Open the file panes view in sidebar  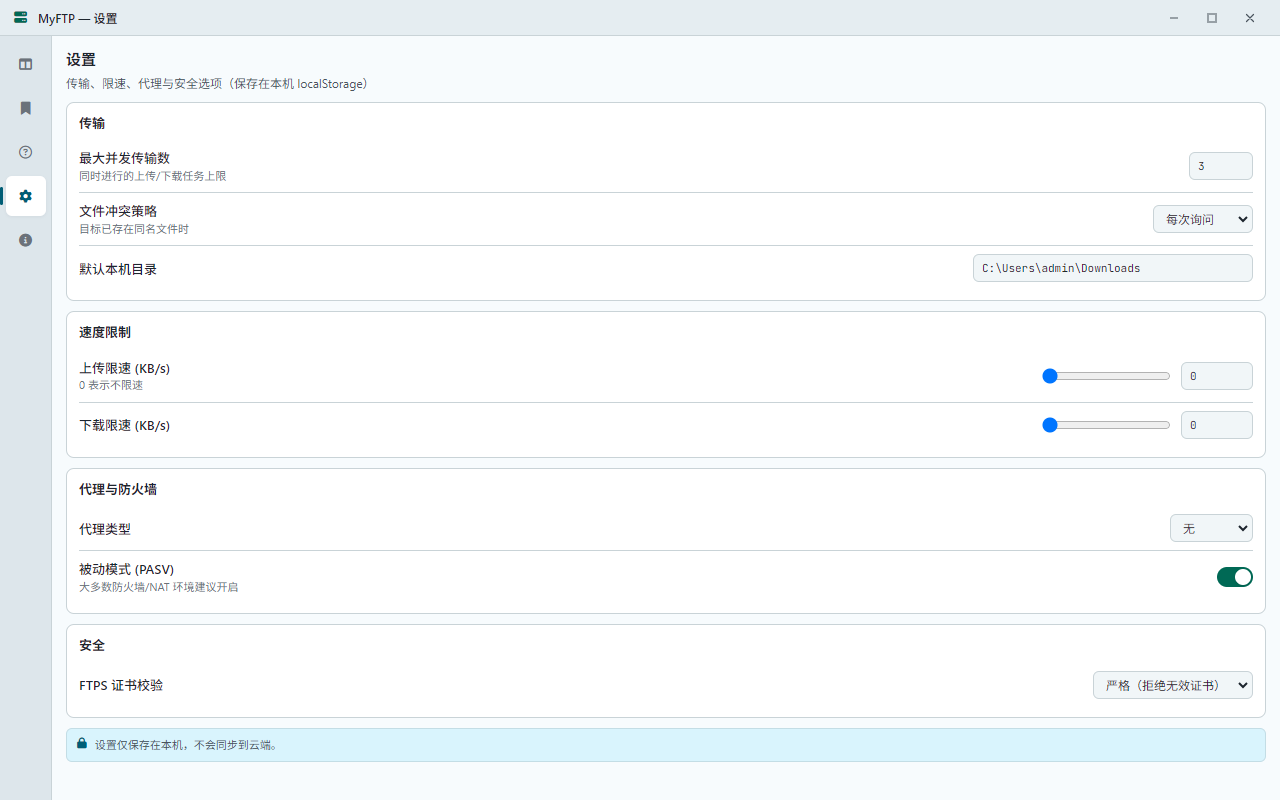(26, 64)
